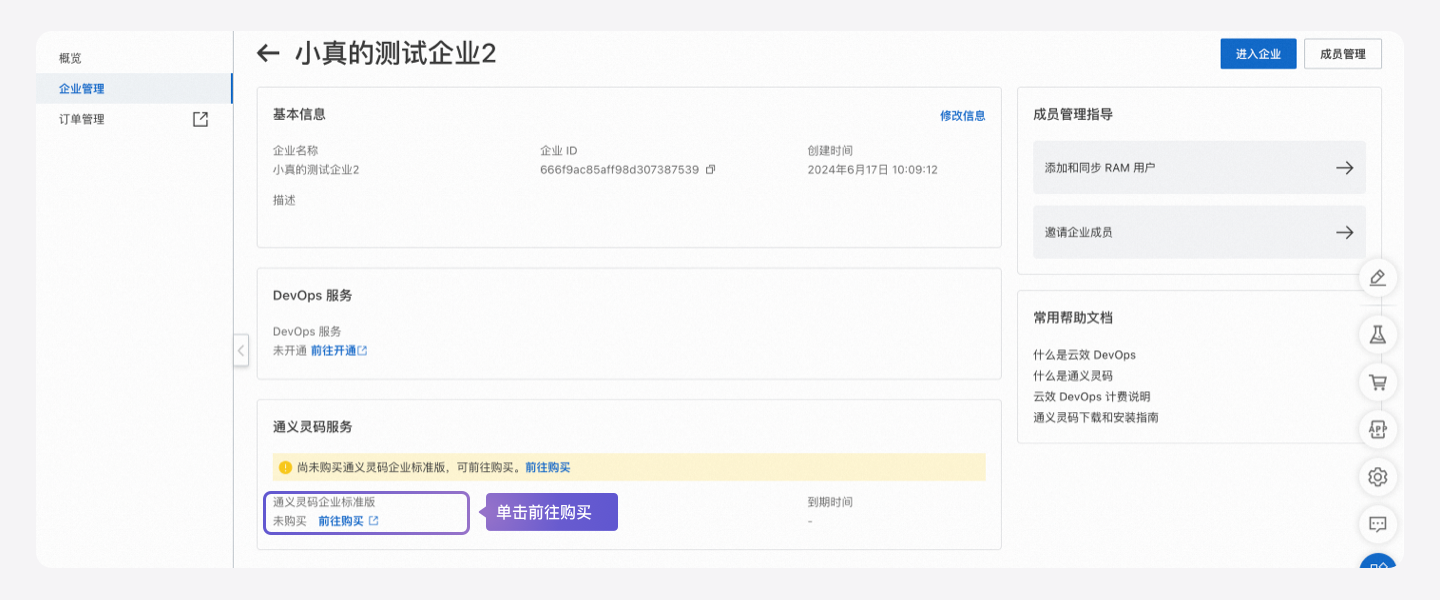Open help doc 云效 DevOps 计费说明
This screenshot has width=1440, height=600.
pos(1092,397)
